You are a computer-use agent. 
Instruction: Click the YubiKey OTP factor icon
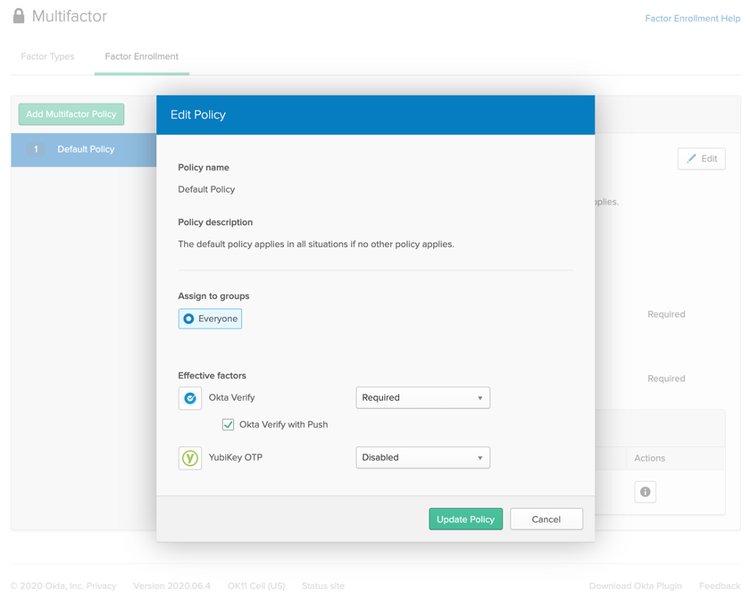pyautogui.click(x=190, y=458)
